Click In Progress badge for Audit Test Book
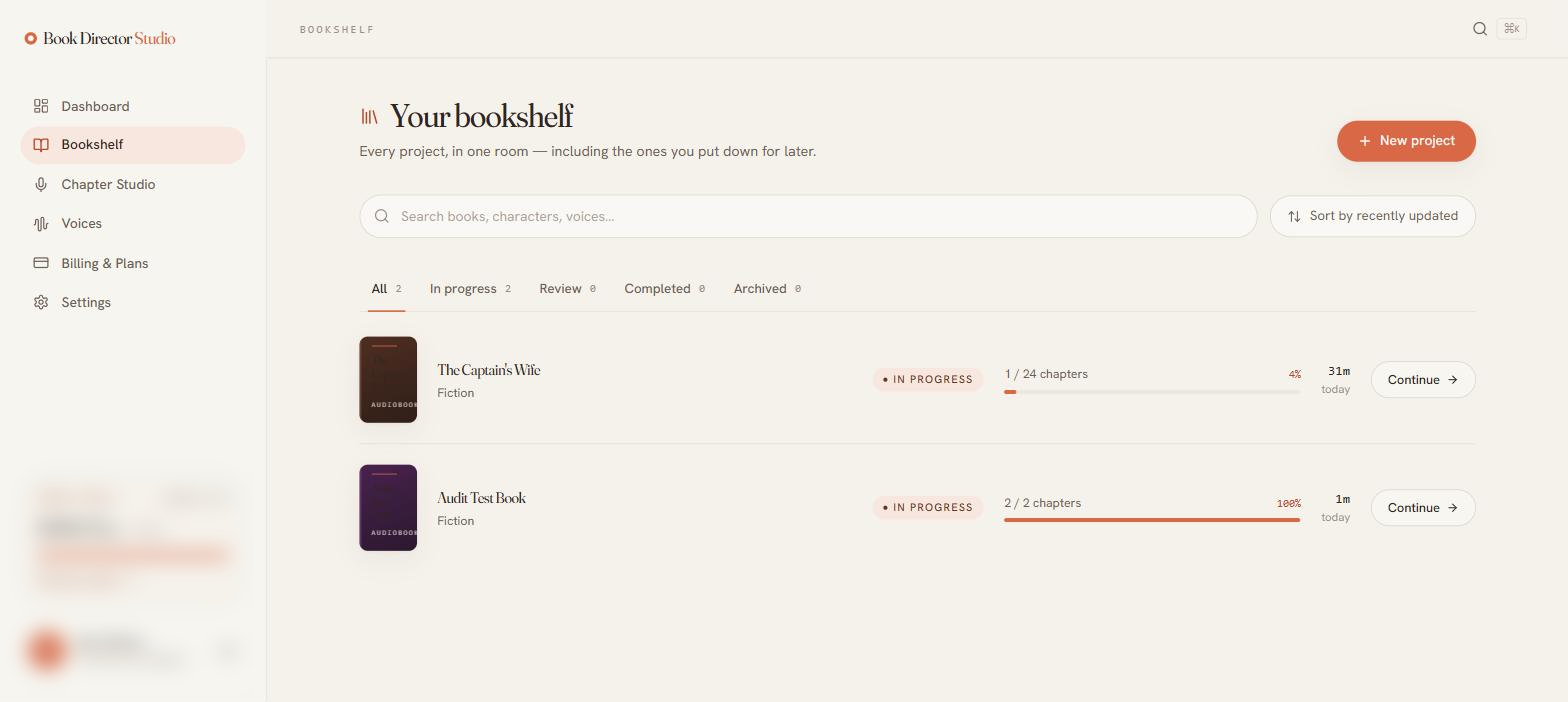 click(x=928, y=508)
